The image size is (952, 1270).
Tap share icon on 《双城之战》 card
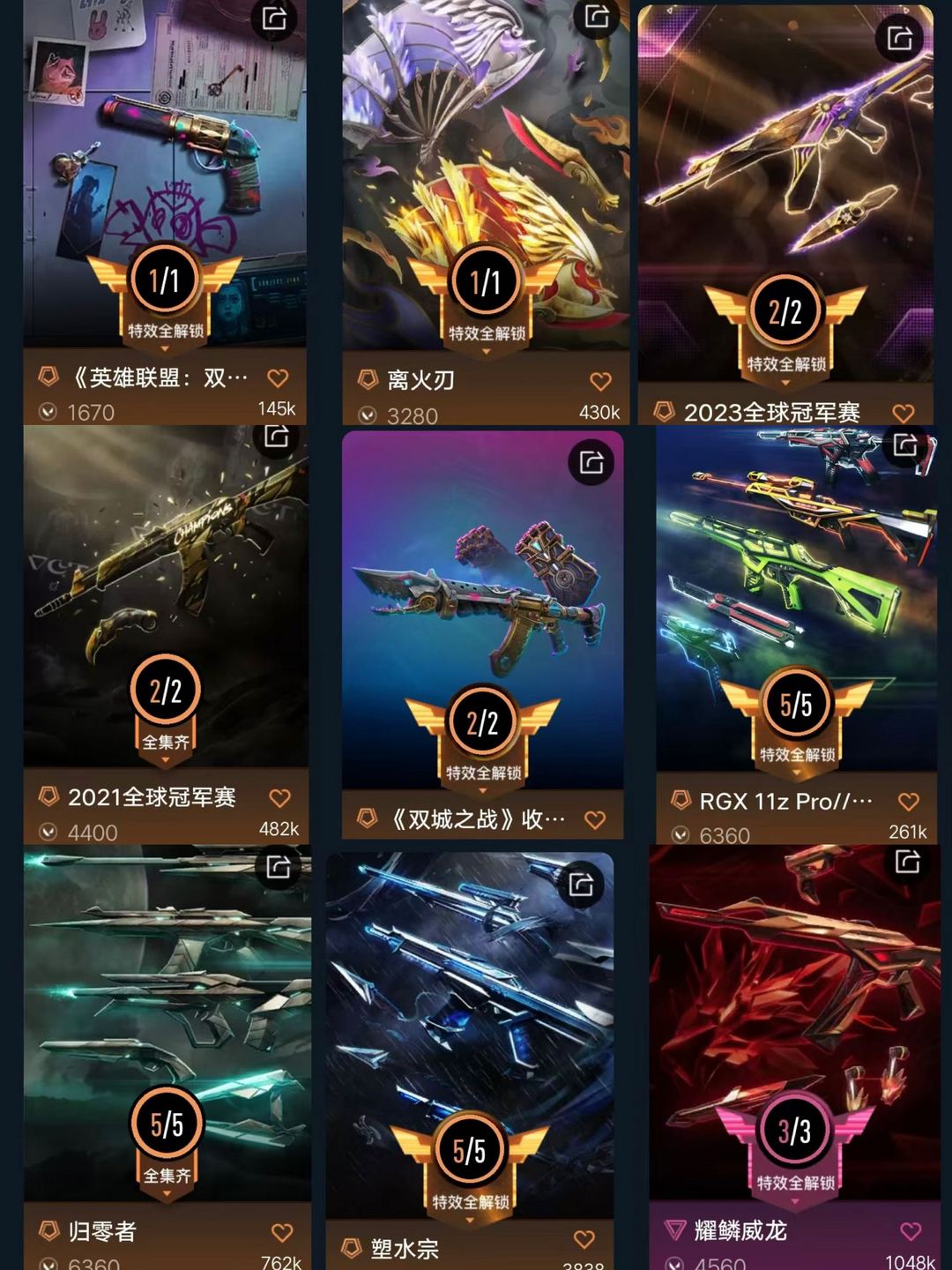coord(591,462)
